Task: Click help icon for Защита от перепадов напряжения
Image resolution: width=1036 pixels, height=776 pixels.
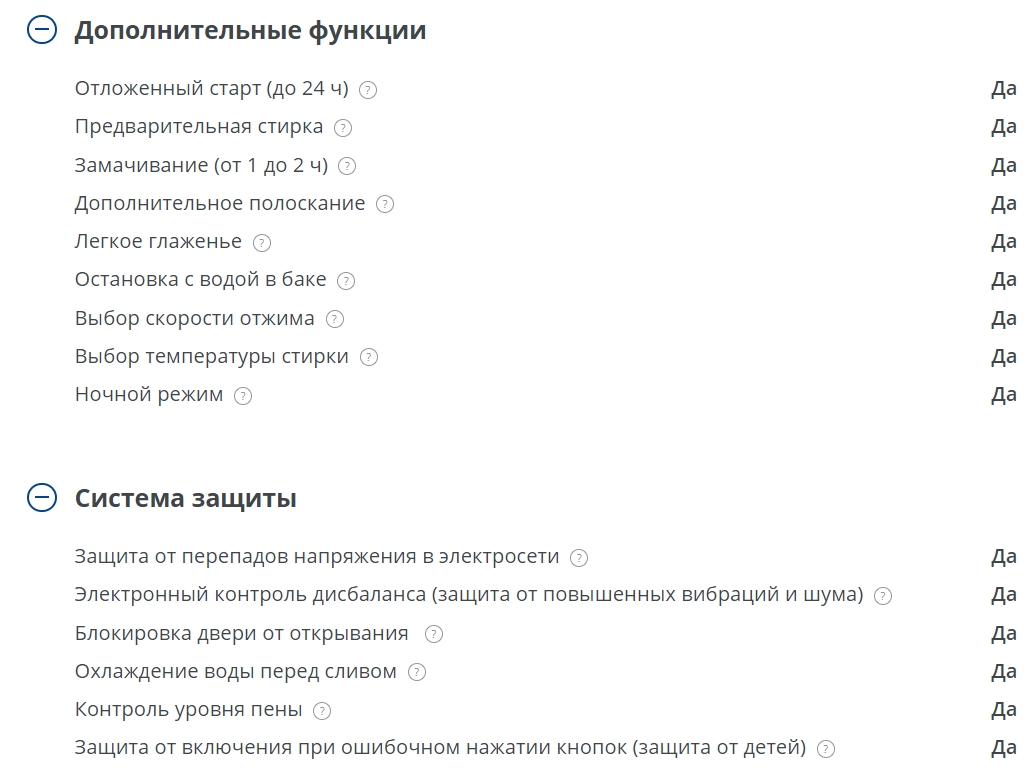Action: click(579, 558)
